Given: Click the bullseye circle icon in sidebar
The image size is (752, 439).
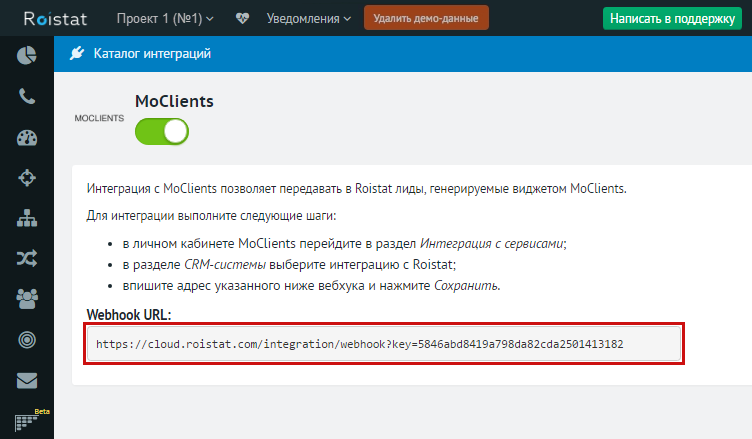Looking at the screenshot, I should click(x=27, y=340).
